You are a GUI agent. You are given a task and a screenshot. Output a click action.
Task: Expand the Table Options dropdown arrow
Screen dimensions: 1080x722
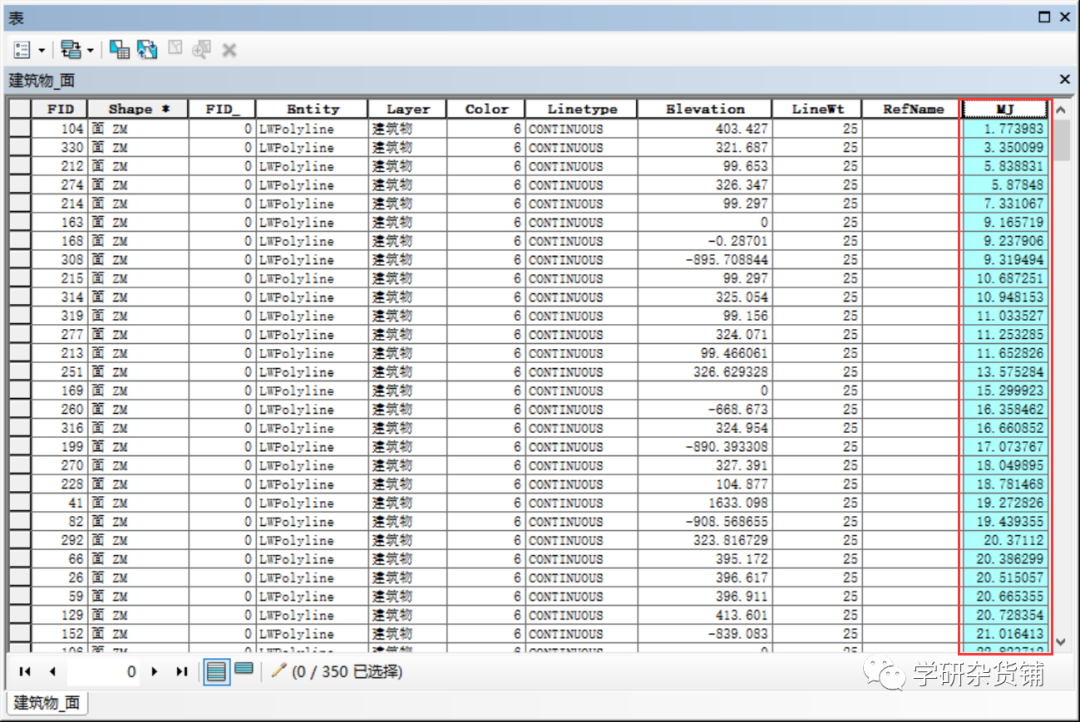41,50
